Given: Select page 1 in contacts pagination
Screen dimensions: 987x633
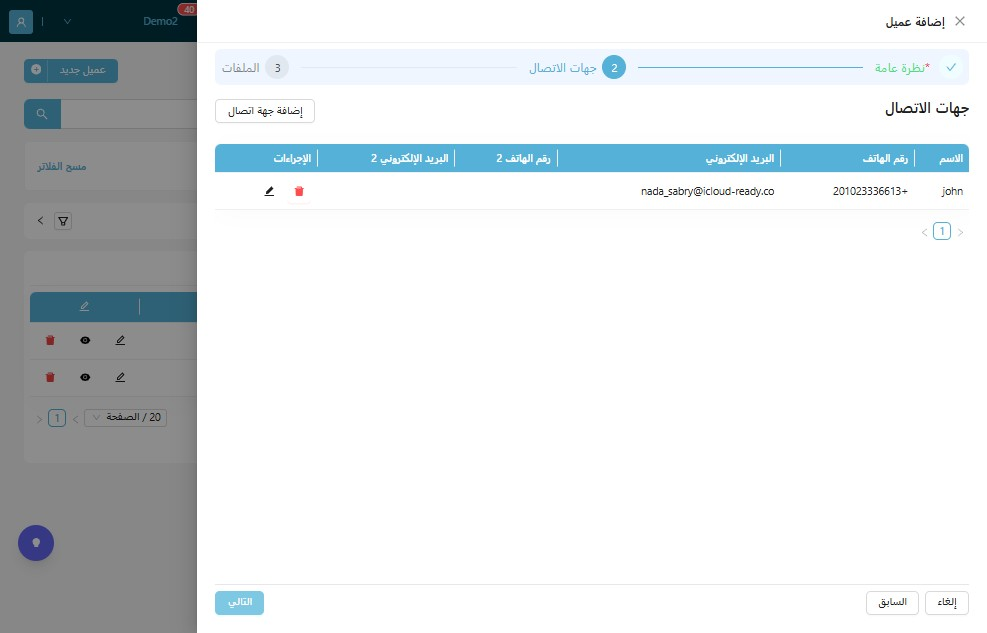Looking at the screenshot, I should click(x=942, y=232).
